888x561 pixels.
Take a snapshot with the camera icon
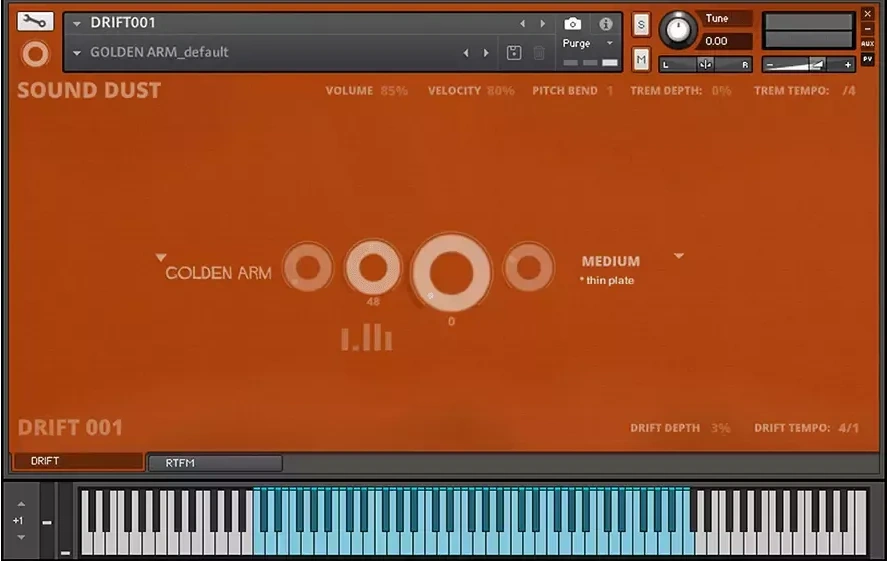(573, 24)
